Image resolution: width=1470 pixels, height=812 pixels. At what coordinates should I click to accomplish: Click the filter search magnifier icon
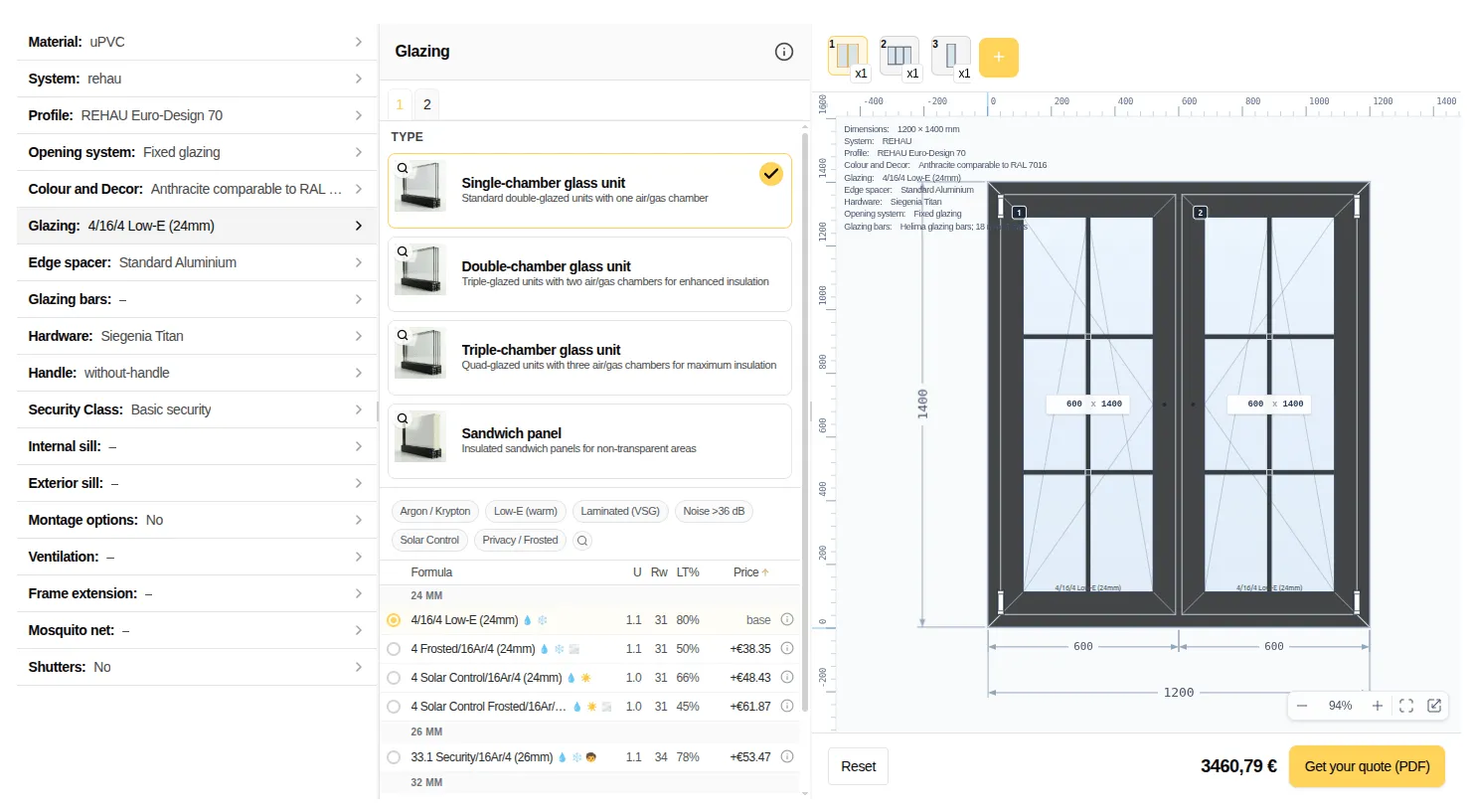[x=582, y=541]
